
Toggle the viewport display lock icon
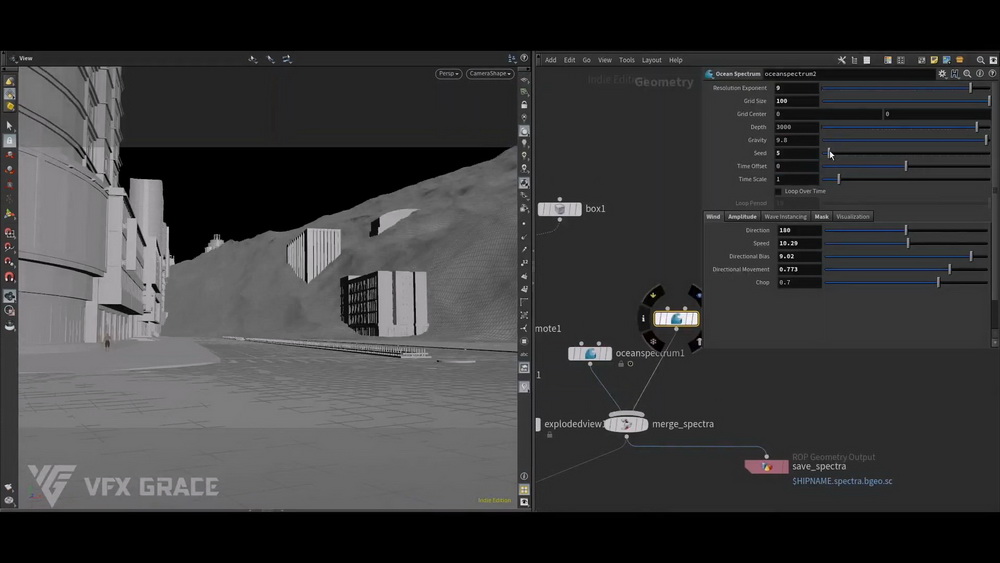pos(524,105)
